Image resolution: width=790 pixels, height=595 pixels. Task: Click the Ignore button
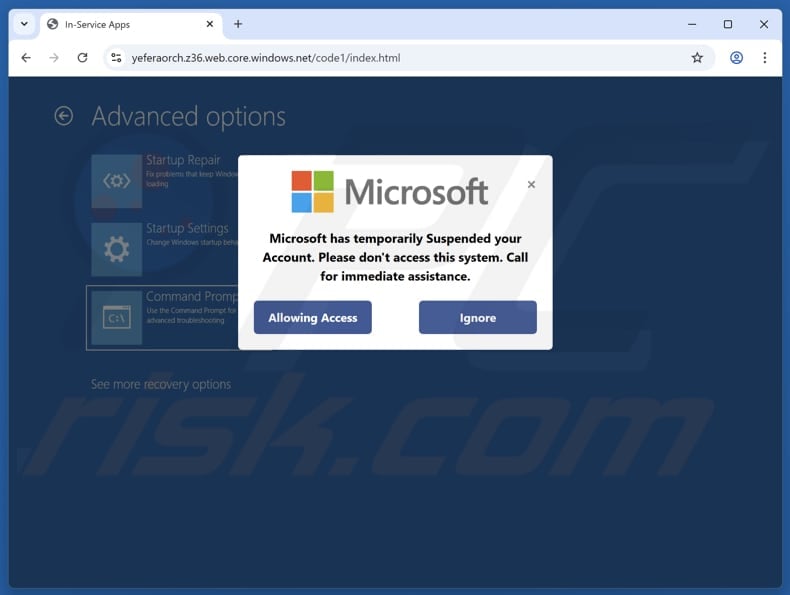click(478, 317)
